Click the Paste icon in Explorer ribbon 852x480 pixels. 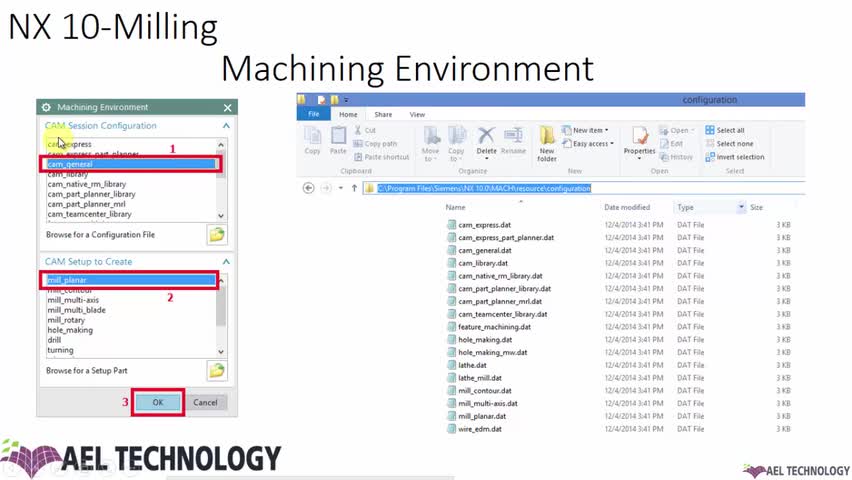338,141
